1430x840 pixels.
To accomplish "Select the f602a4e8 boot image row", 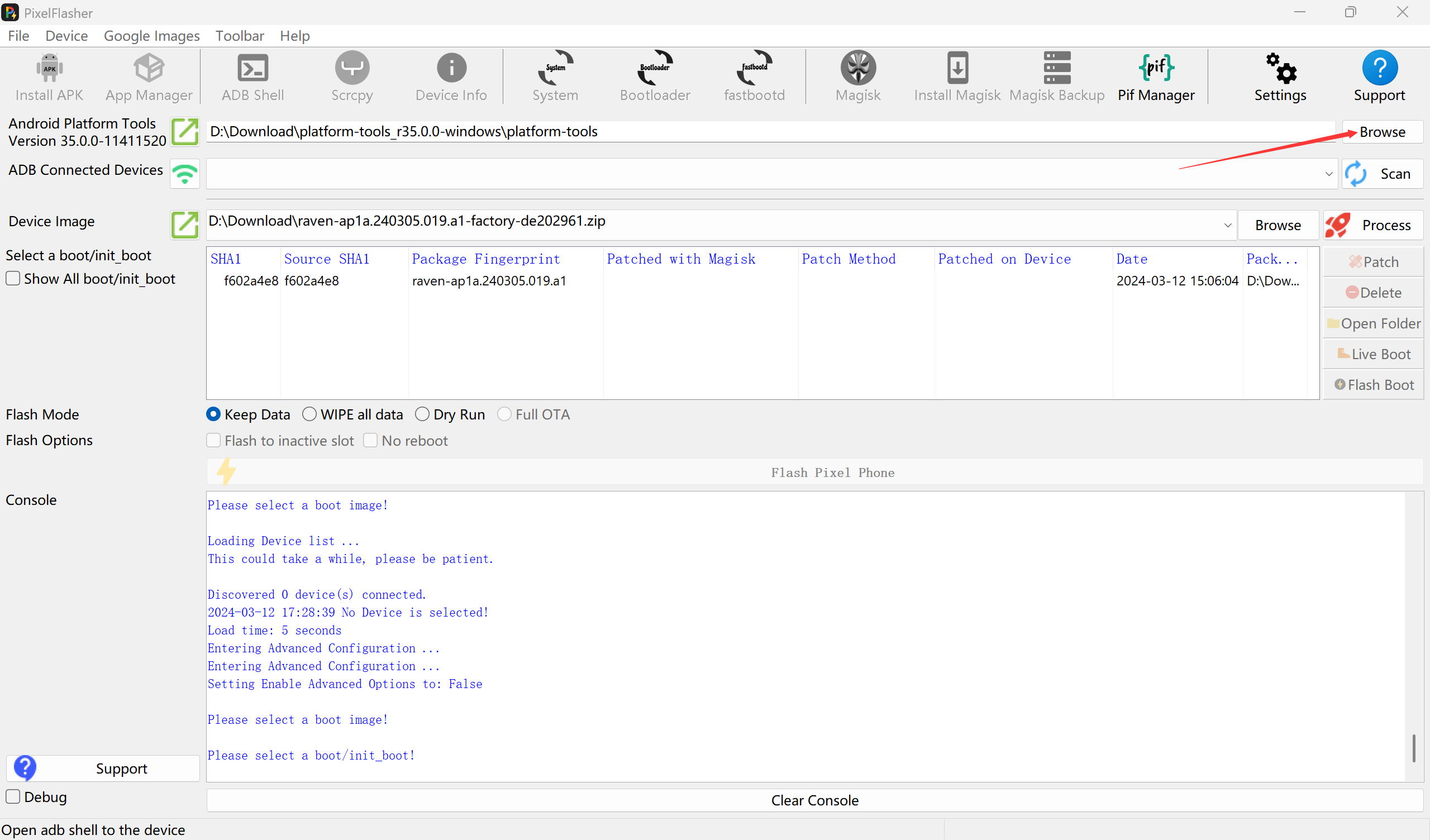I will pos(757,281).
